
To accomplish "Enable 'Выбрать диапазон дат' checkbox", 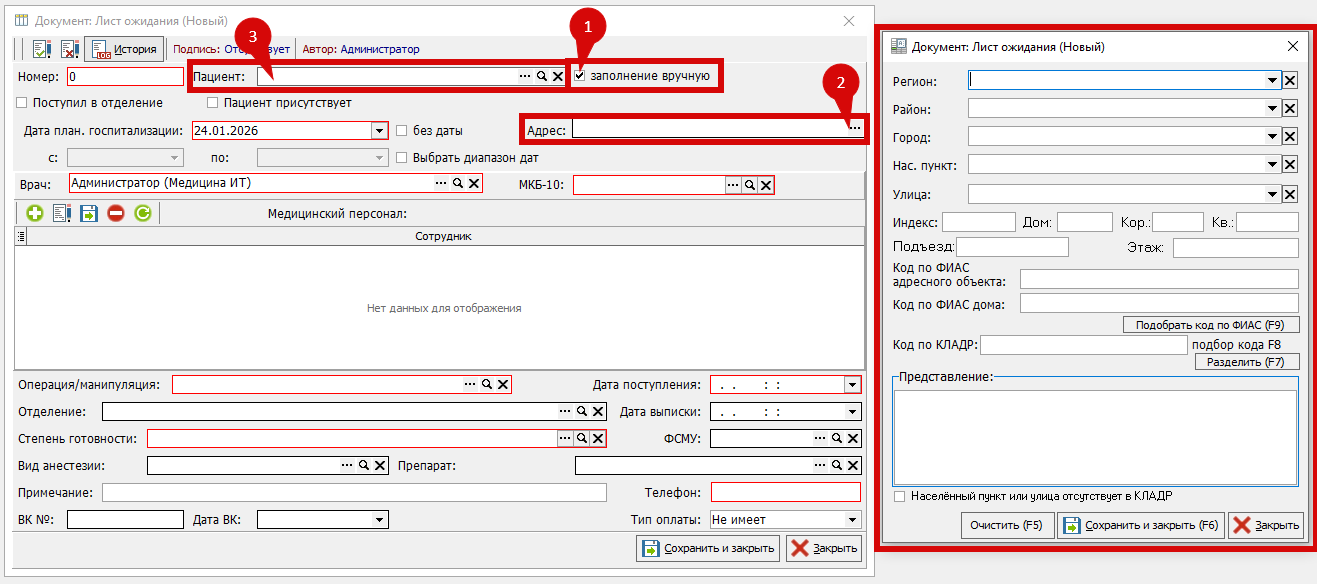I will (x=402, y=158).
